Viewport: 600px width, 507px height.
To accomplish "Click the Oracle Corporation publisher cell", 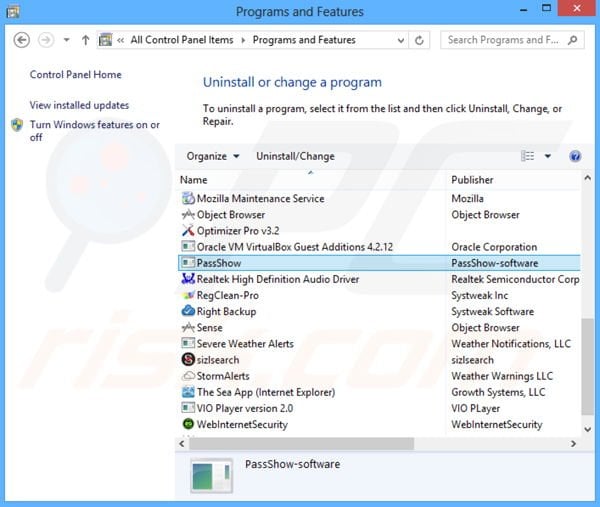I will coord(494,247).
